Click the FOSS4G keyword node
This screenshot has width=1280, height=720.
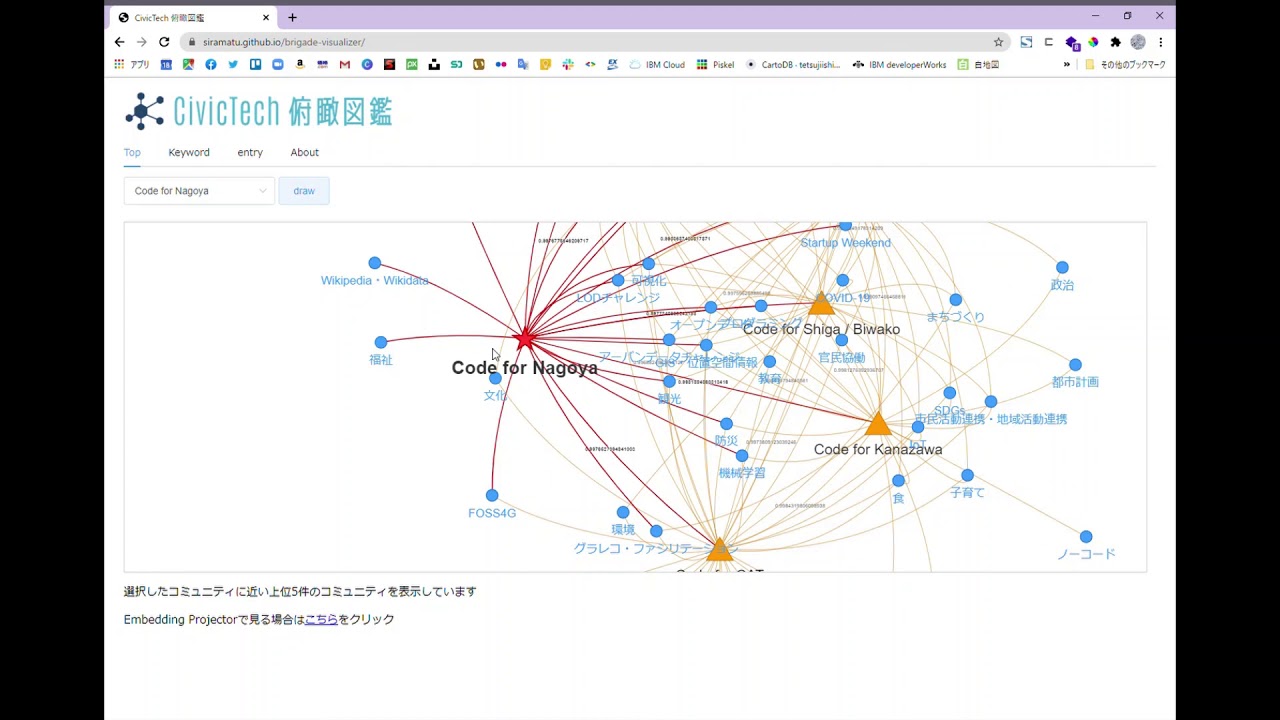click(x=492, y=495)
